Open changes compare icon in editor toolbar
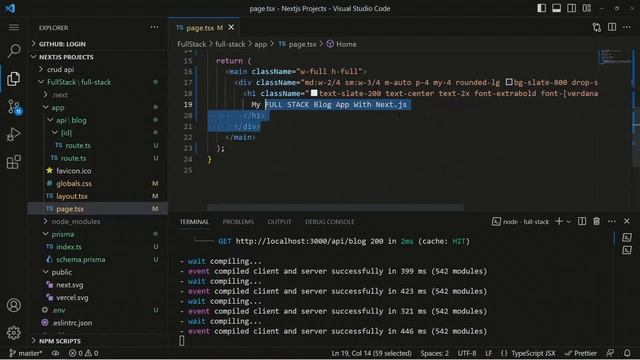The width and height of the screenshot is (640, 360). 597,27
